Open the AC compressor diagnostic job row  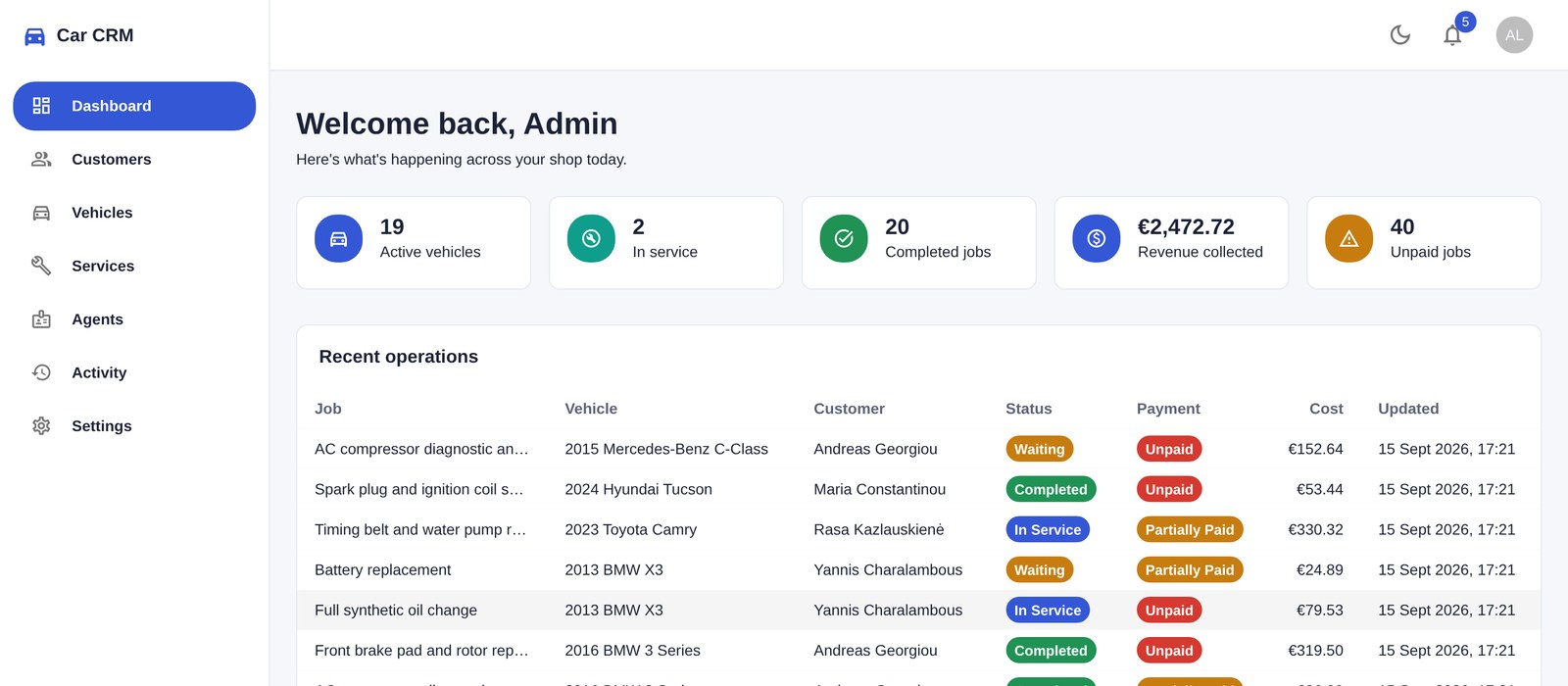coord(918,449)
